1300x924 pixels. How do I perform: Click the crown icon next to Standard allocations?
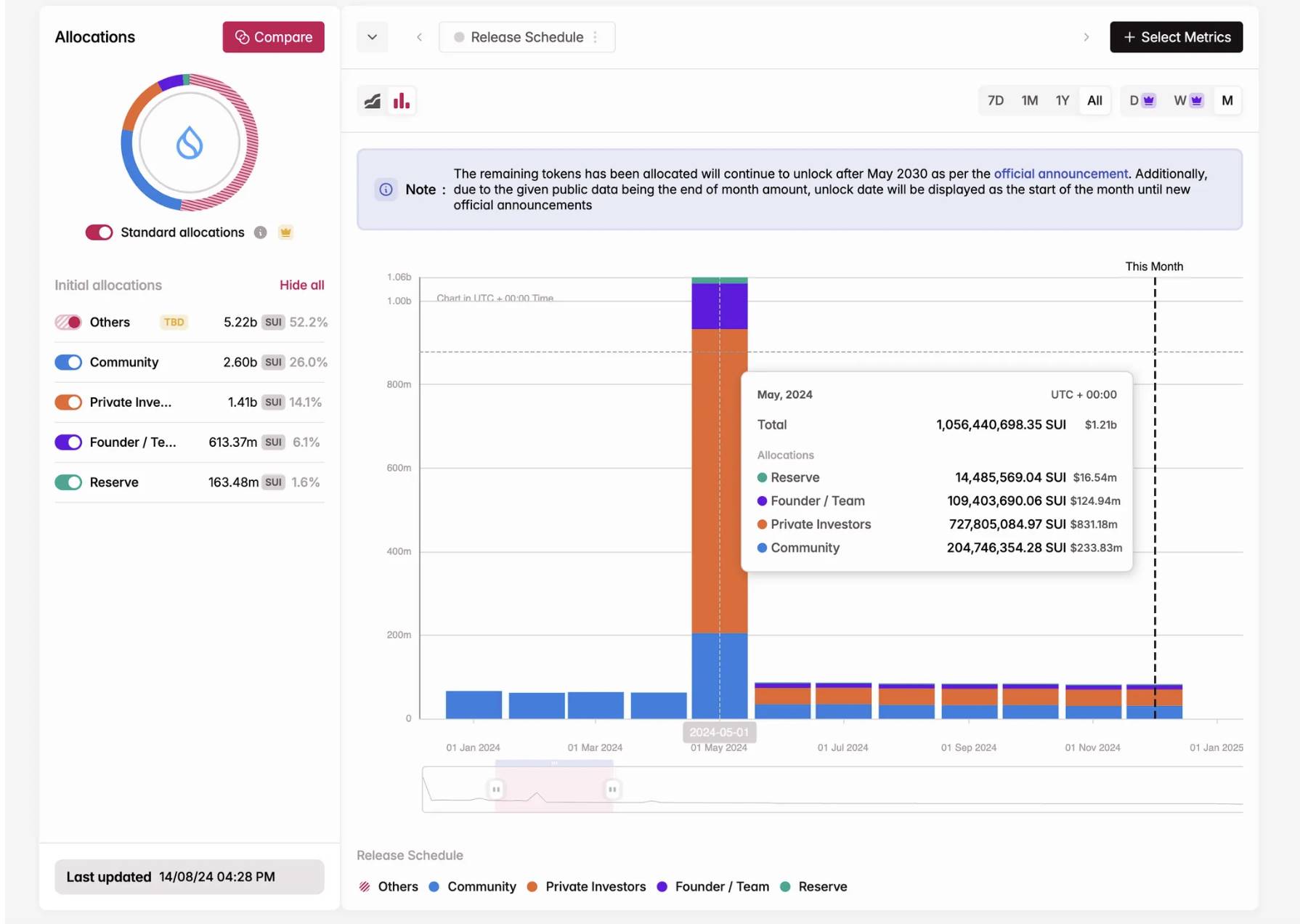(x=285, y=232)
